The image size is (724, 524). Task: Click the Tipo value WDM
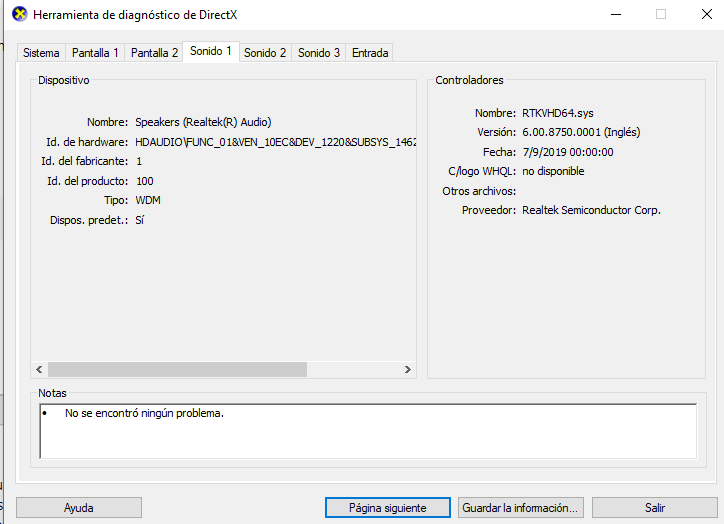148,200
